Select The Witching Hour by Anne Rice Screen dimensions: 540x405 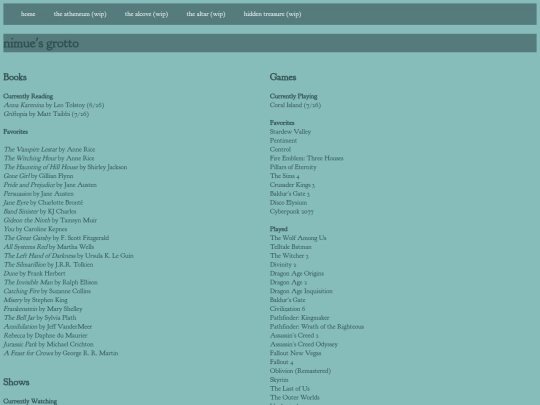[49, 158]
